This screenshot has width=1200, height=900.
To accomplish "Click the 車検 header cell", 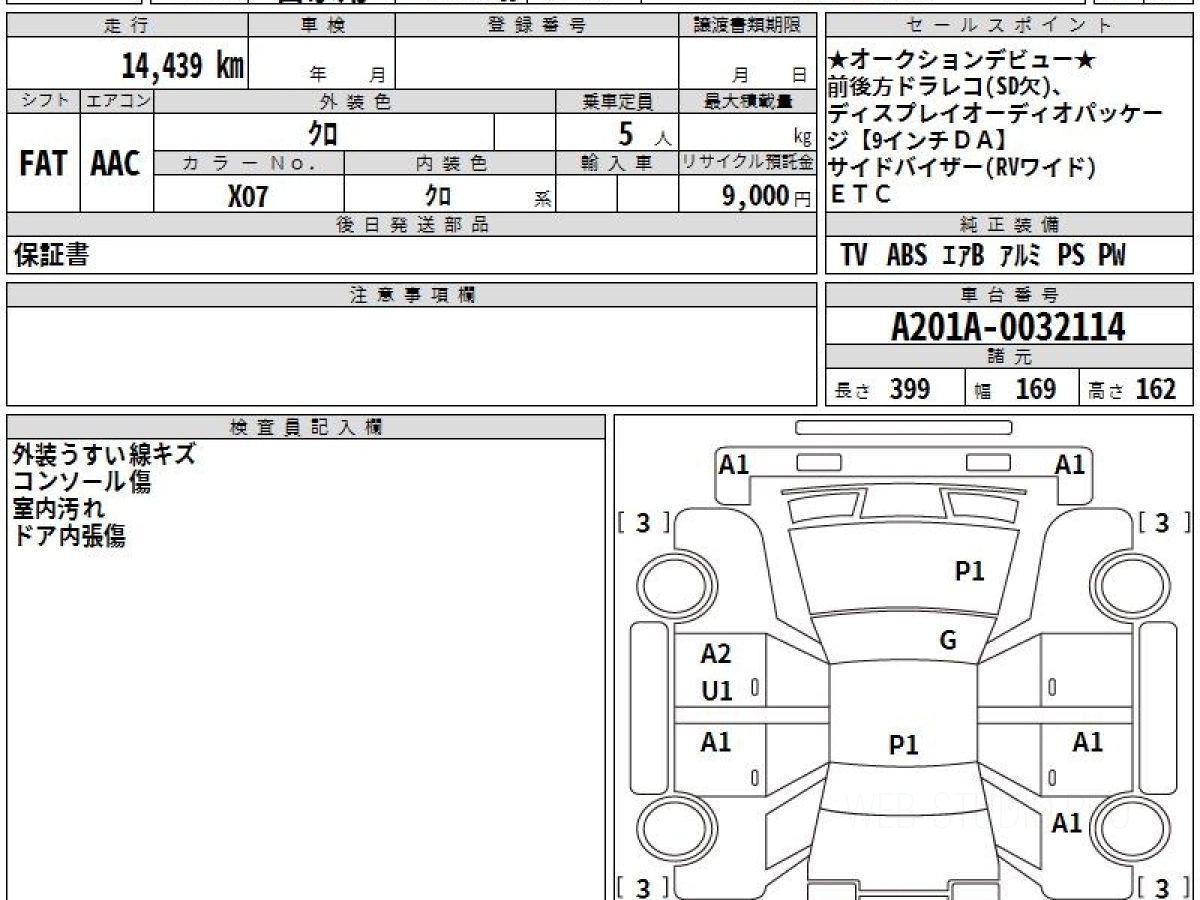I will coord(322,26).
